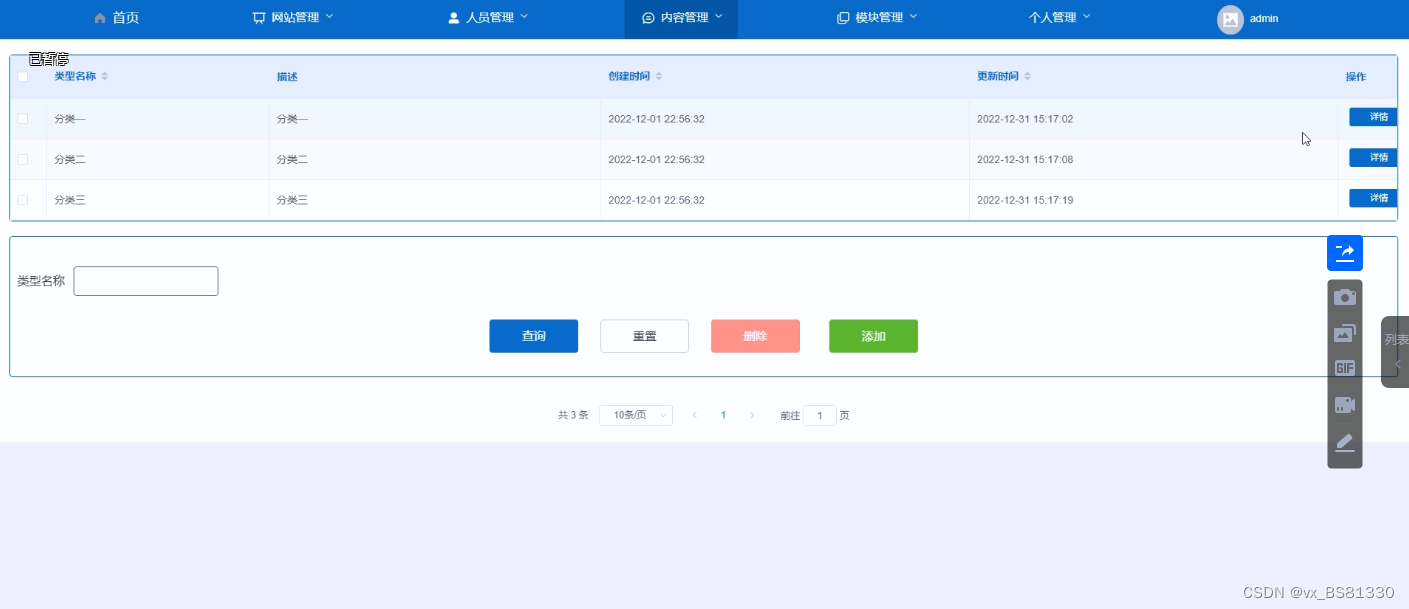Screen dimensions: 1409x609
Task: Open 详情 for 分类一 row
Action: (1374, 117)
